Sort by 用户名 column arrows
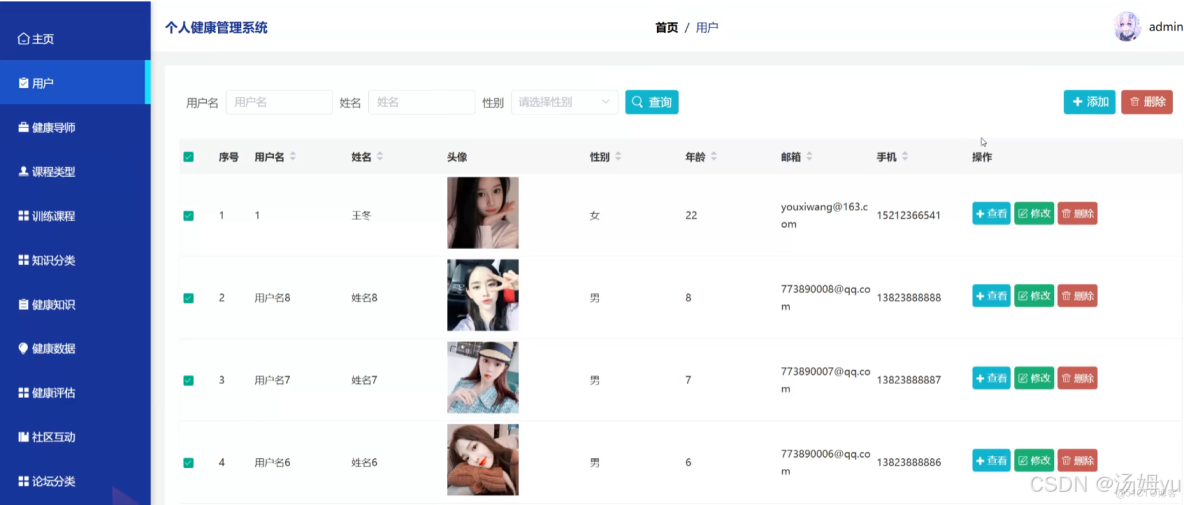 tap(293, 157)
